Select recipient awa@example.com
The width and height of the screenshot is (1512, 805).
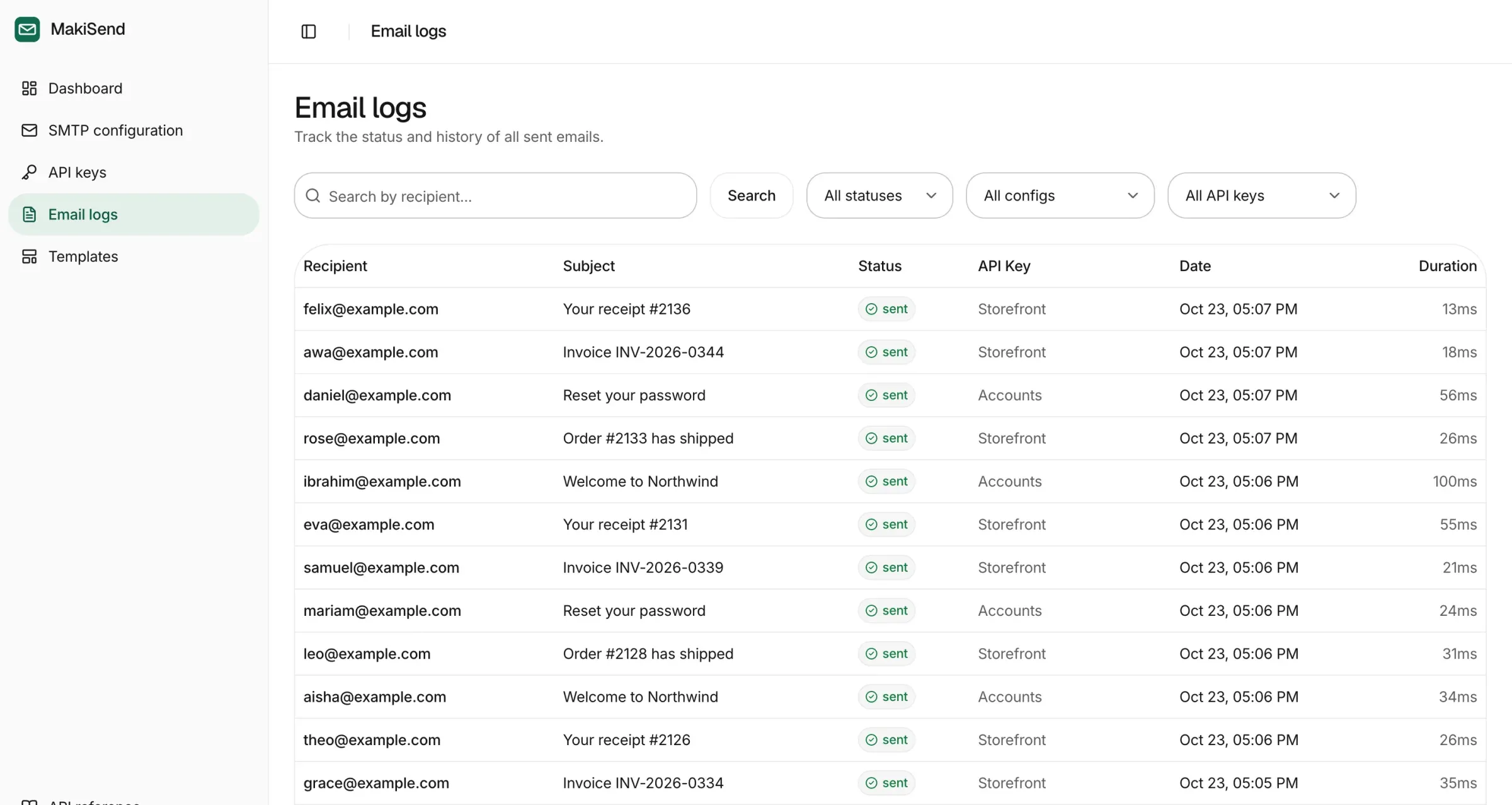(370, 352)
